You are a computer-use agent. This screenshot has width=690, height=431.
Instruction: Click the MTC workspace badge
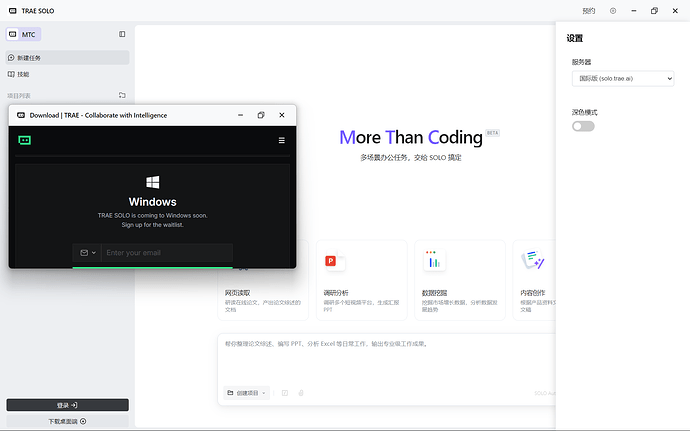23,34
